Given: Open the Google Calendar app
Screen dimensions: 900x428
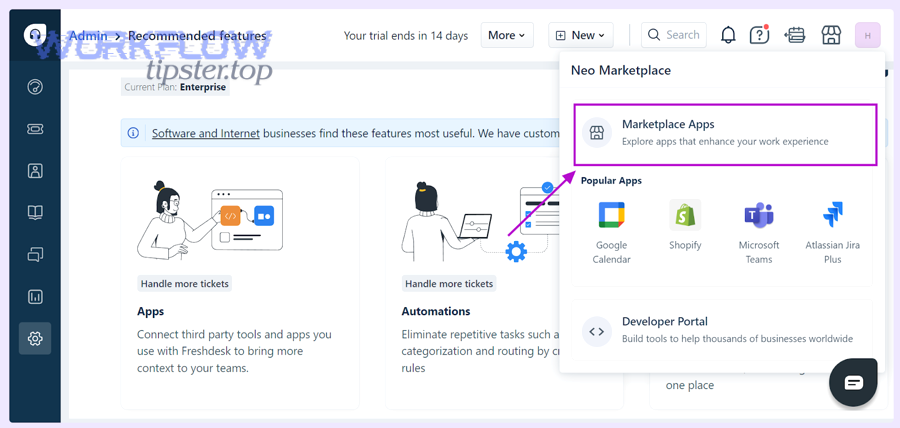Looking at the screenshot, I should 611,230.
